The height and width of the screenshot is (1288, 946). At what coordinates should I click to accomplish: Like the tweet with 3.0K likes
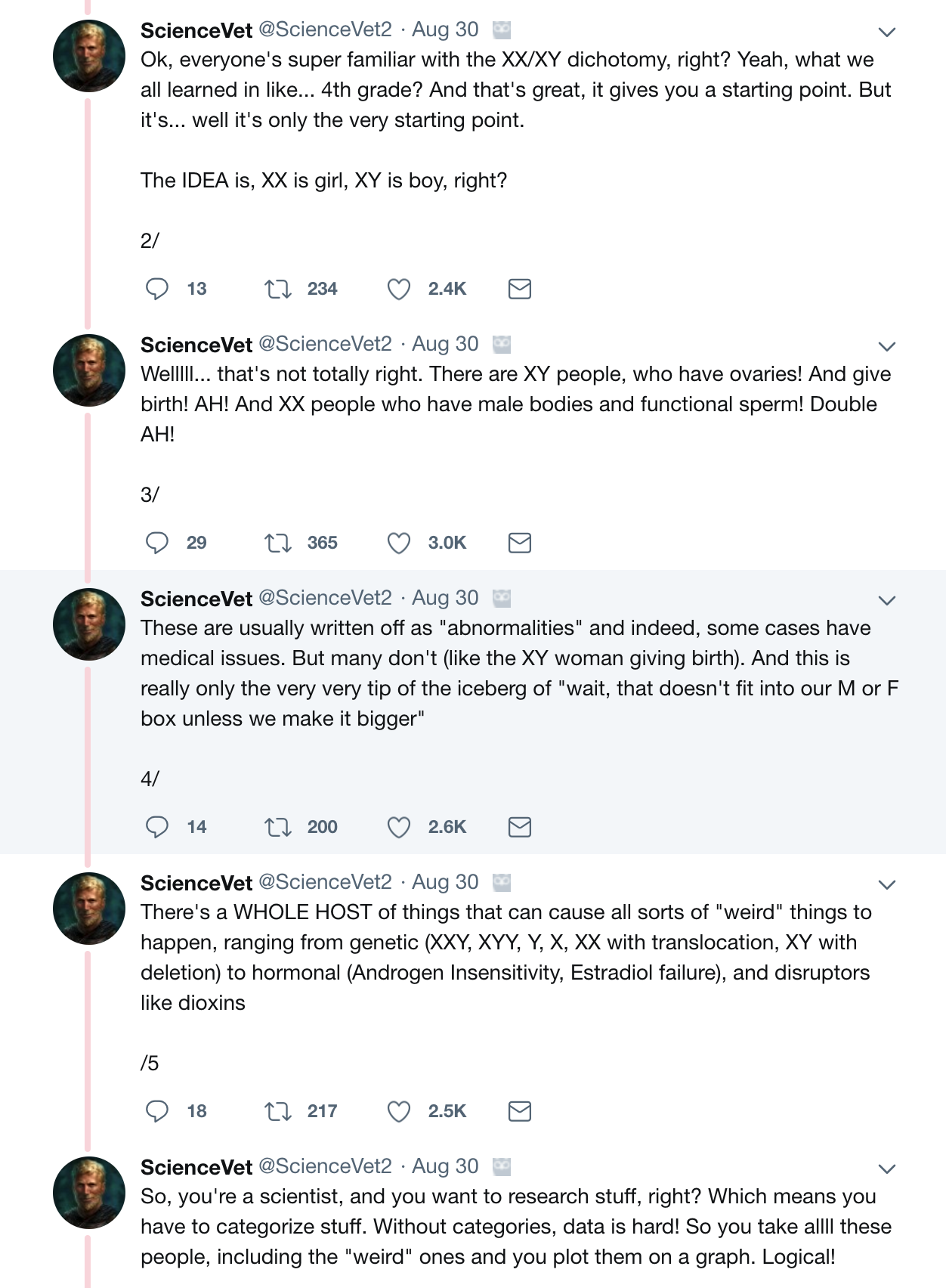pyautogui.click(x=399, y=543)
